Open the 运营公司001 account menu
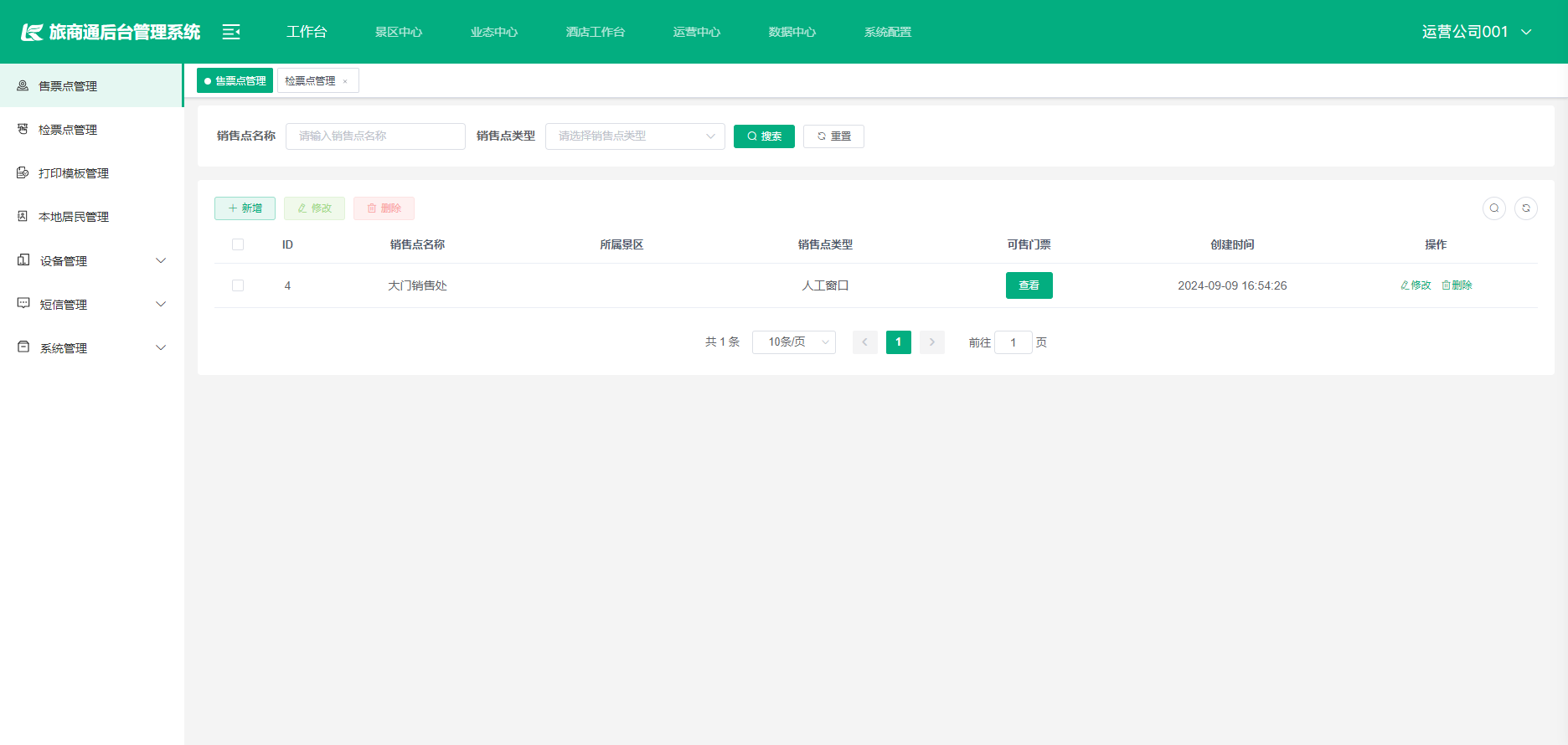This screenshot has width=1568, height=745. pyautogui.click(x=1477, y=32)
